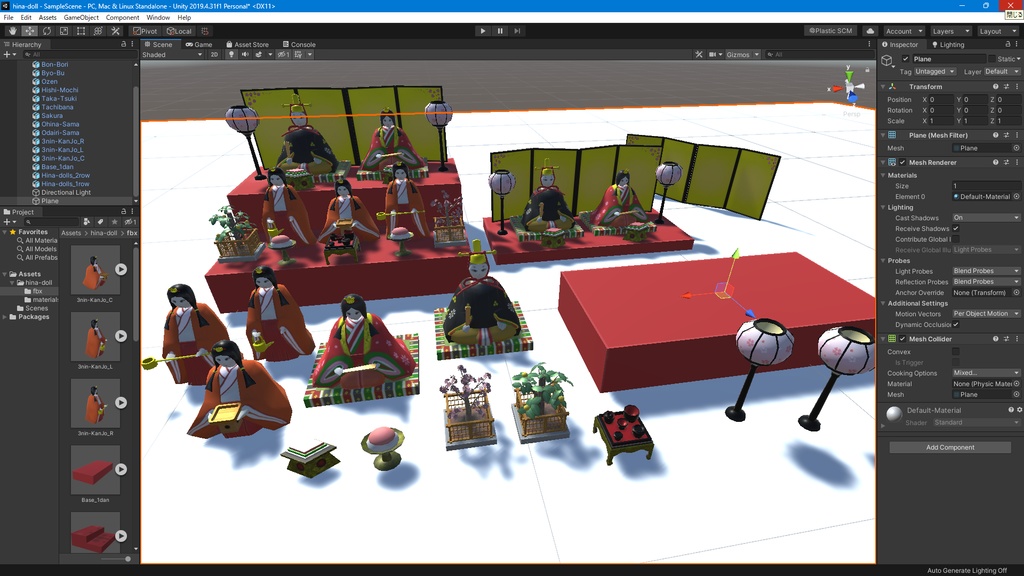The image size is (1024, 576).
Task: Lock the Inspector panel
Action: tap(1008, 44)
